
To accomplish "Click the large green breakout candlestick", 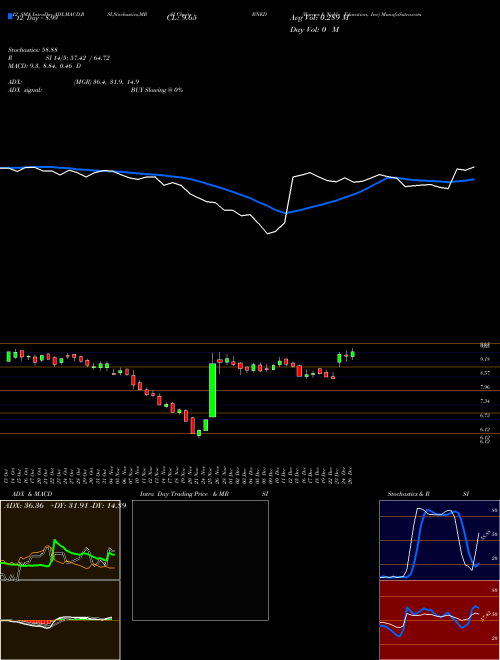I will [x=213, y=390].
